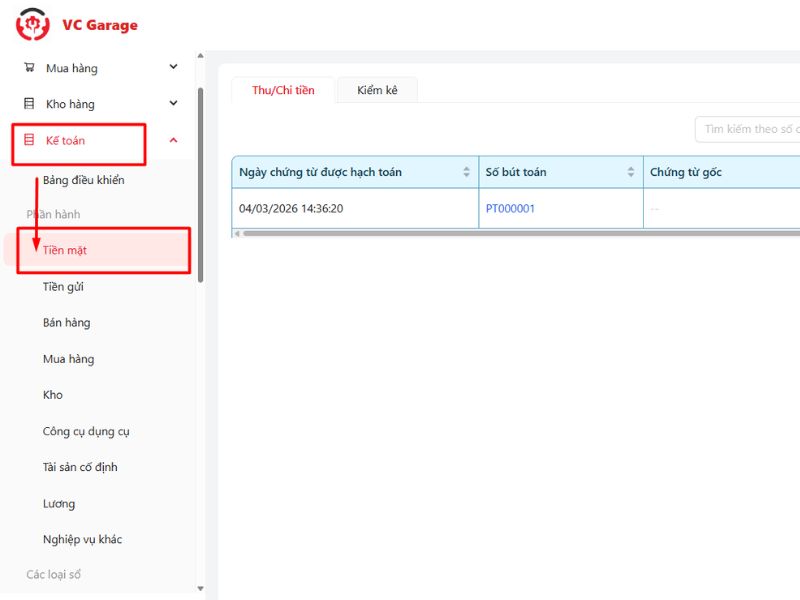Open Bảng điều khiển dashboard
Image resolution: width=800 pixels, height=600 pixels.
[84, 180]
